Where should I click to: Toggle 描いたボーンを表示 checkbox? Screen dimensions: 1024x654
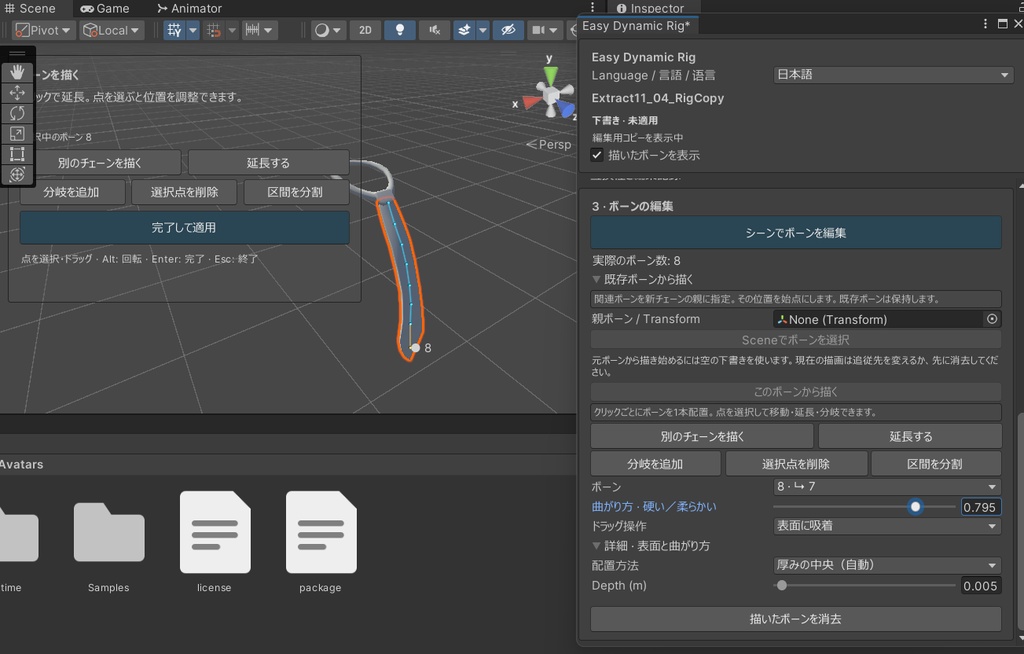[x=597, y=155]
